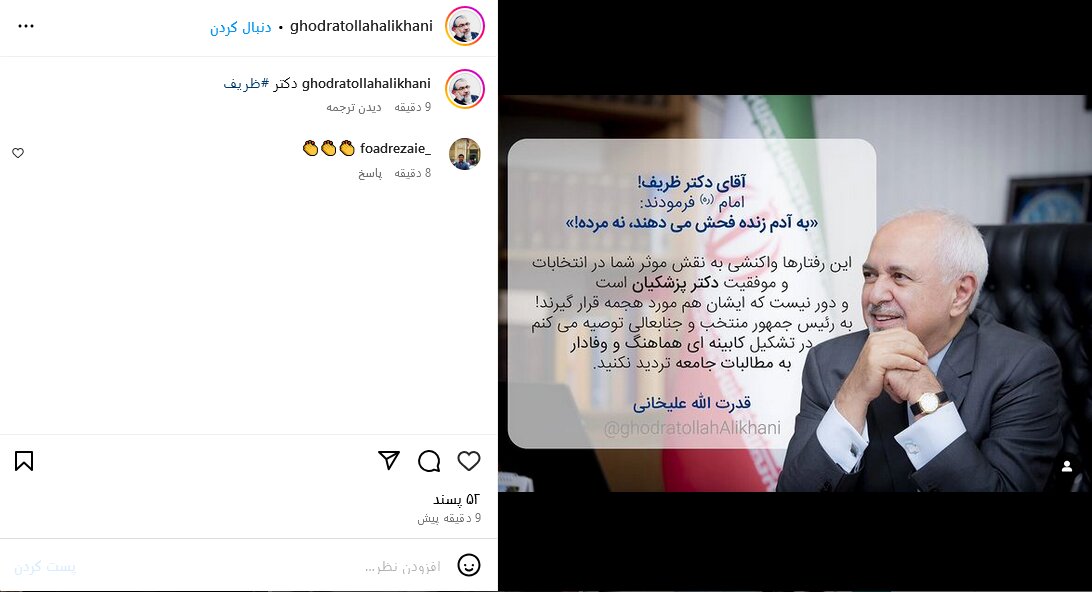This screenshot has width=1092, height=592.
Task: View foadrezaie_'s profile picture
Action: 465,154
